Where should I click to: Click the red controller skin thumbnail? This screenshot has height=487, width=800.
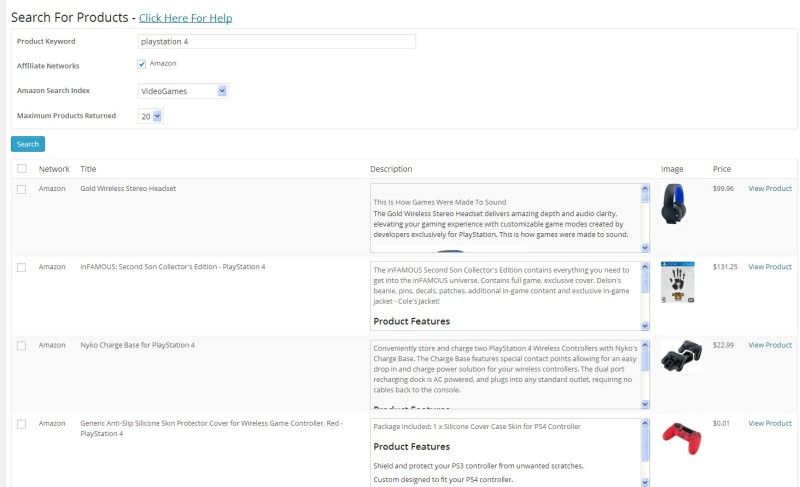tap(682, 439)
